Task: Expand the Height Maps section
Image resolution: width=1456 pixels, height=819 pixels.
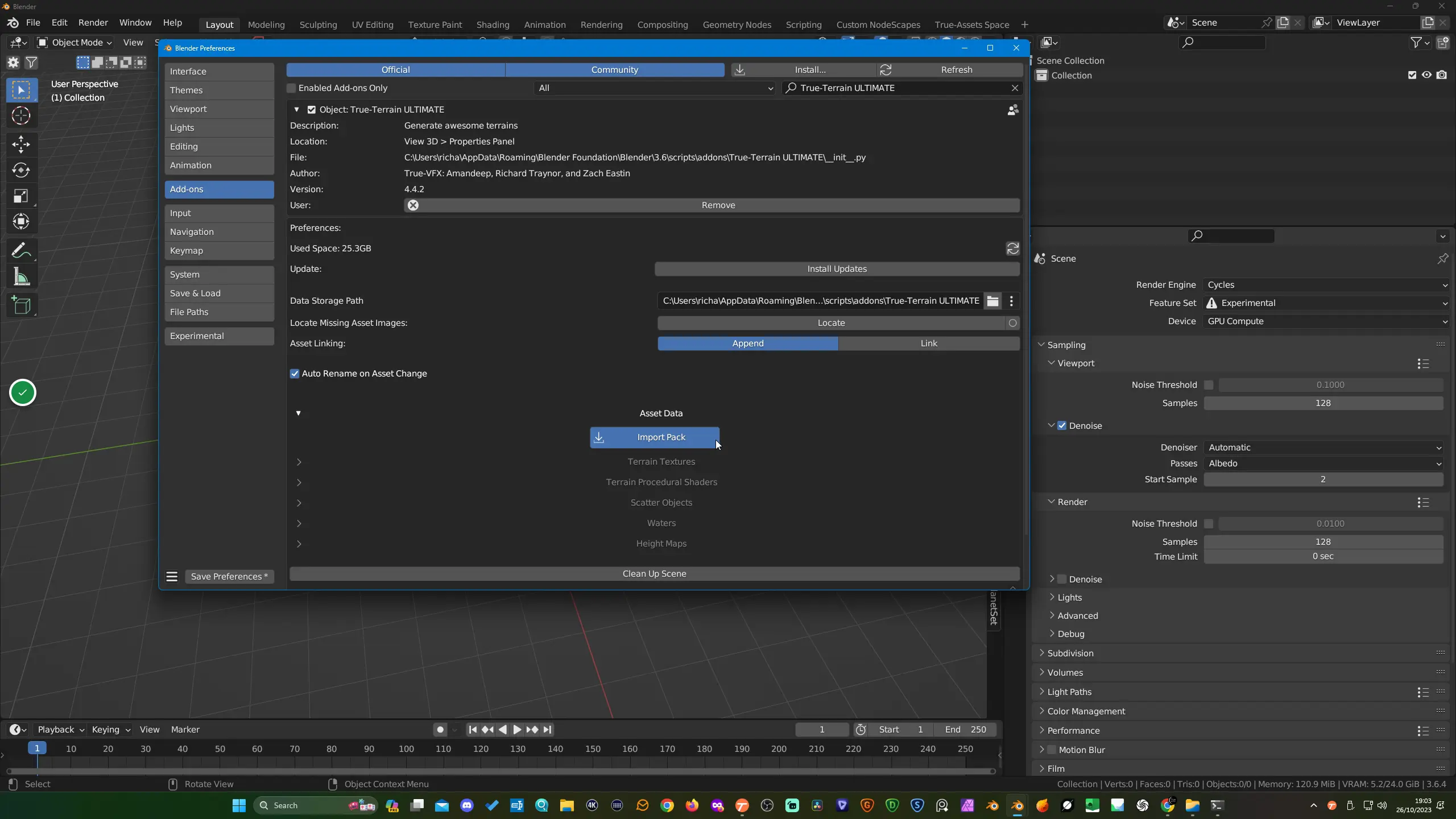Action: click(299, 544)
